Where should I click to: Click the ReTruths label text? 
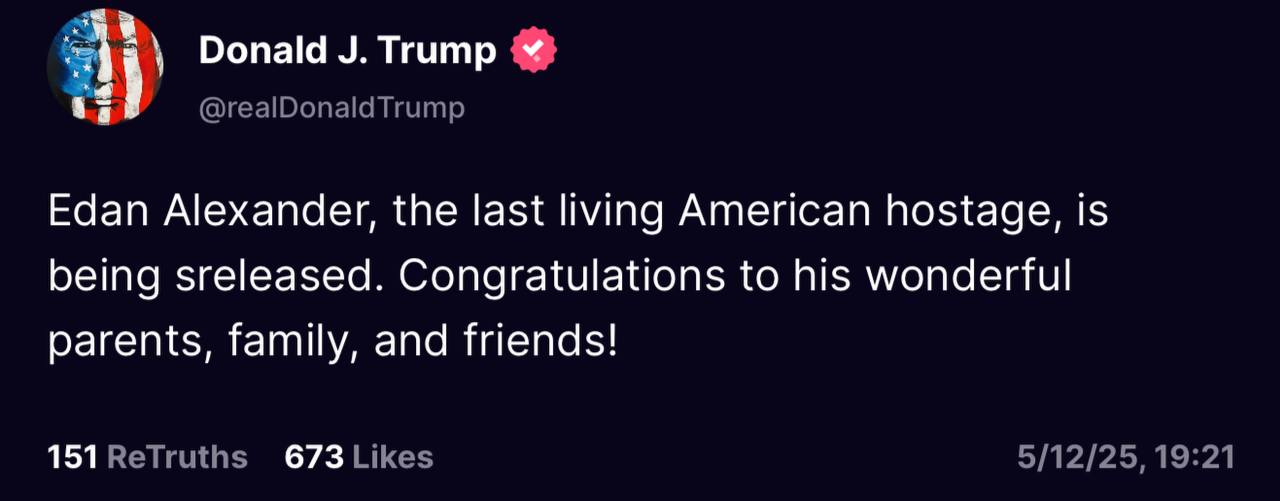click(176, 457)
